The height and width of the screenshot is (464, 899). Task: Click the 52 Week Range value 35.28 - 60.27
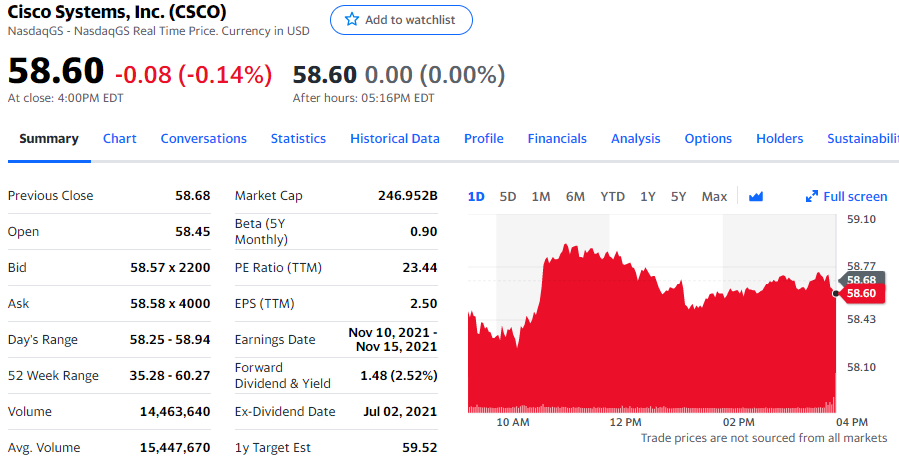[x=170, y=376]
